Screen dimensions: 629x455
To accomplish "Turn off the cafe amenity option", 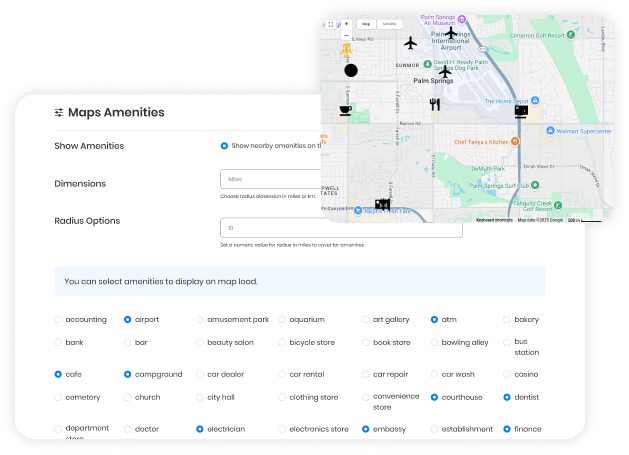I will [58, 374].
